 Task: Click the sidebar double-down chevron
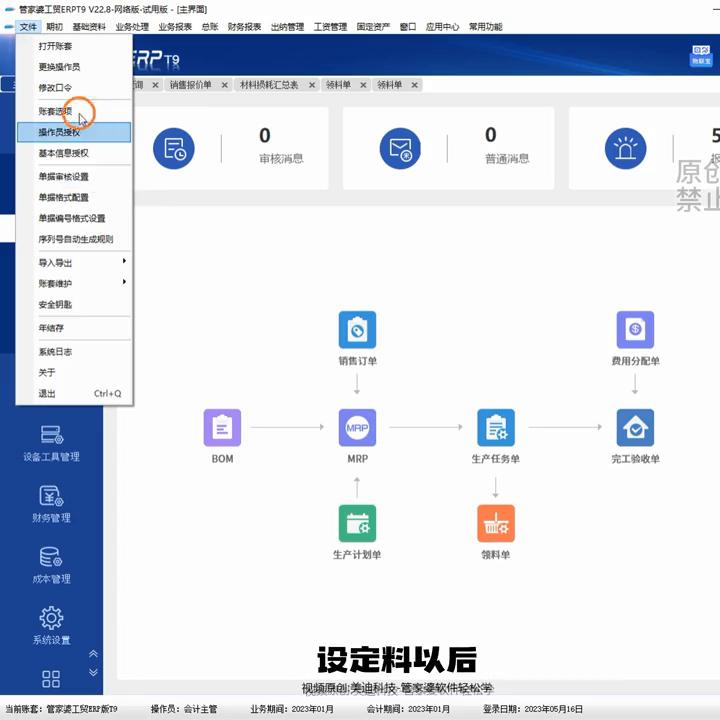93,672
